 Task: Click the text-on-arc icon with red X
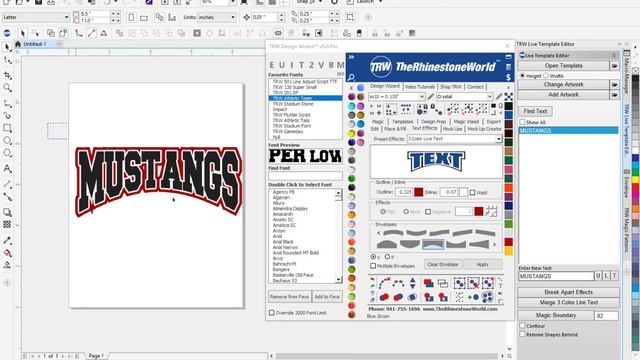click(x=384, y=283)
